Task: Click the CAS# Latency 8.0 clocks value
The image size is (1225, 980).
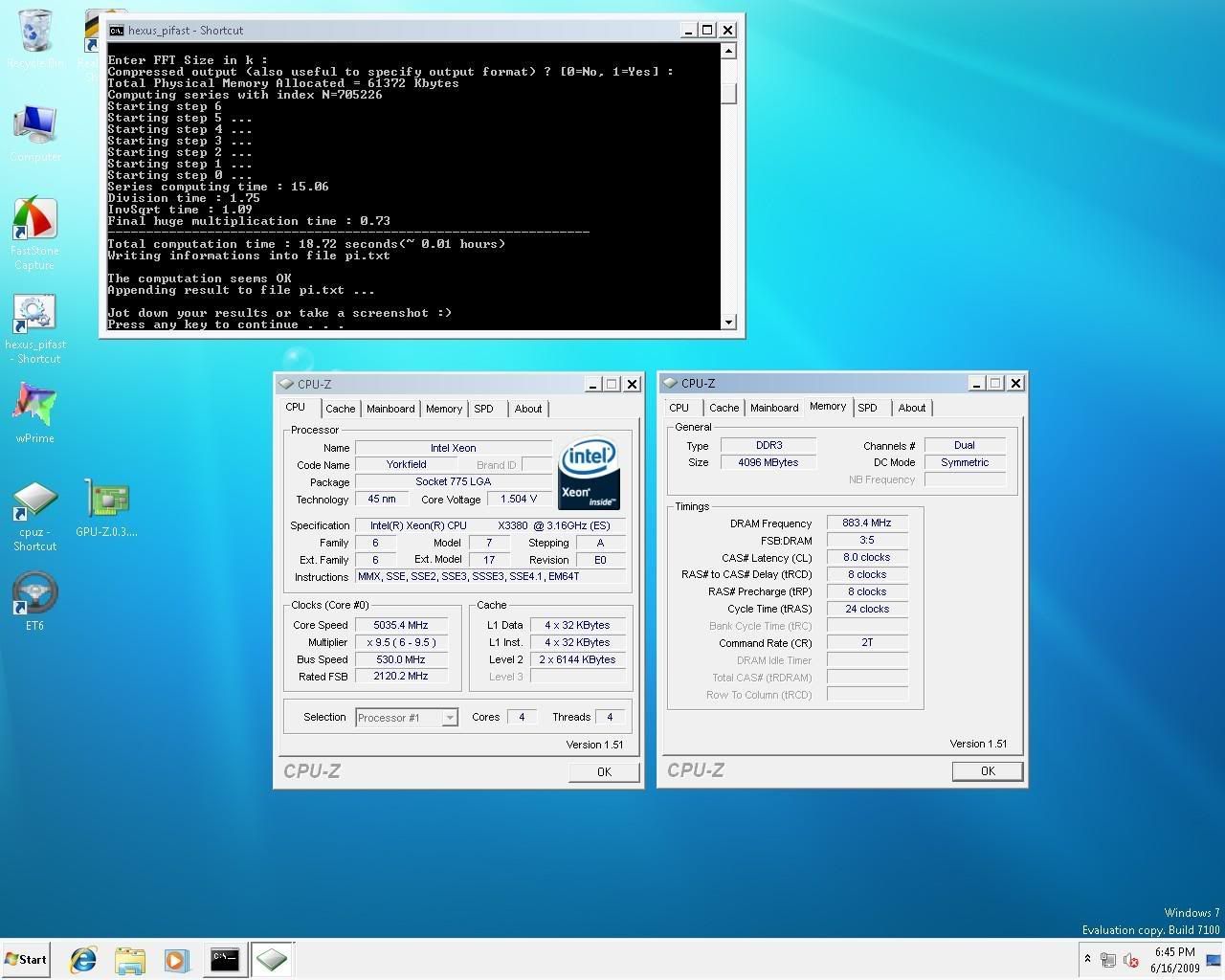Action: 867,557
